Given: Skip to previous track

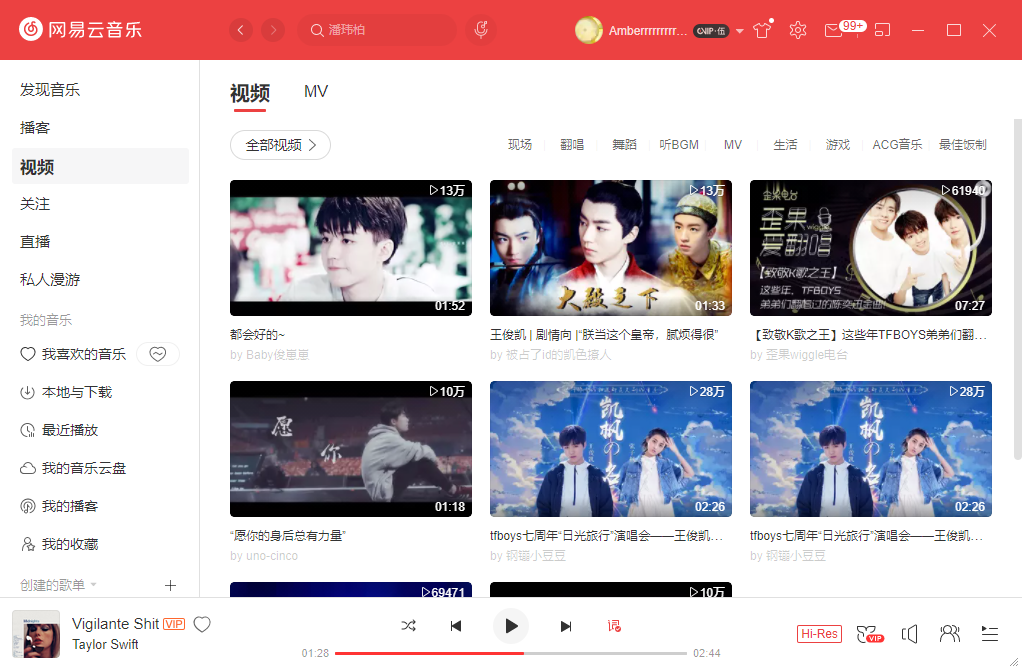Looking at the screenshot, I should pos(456,626).
